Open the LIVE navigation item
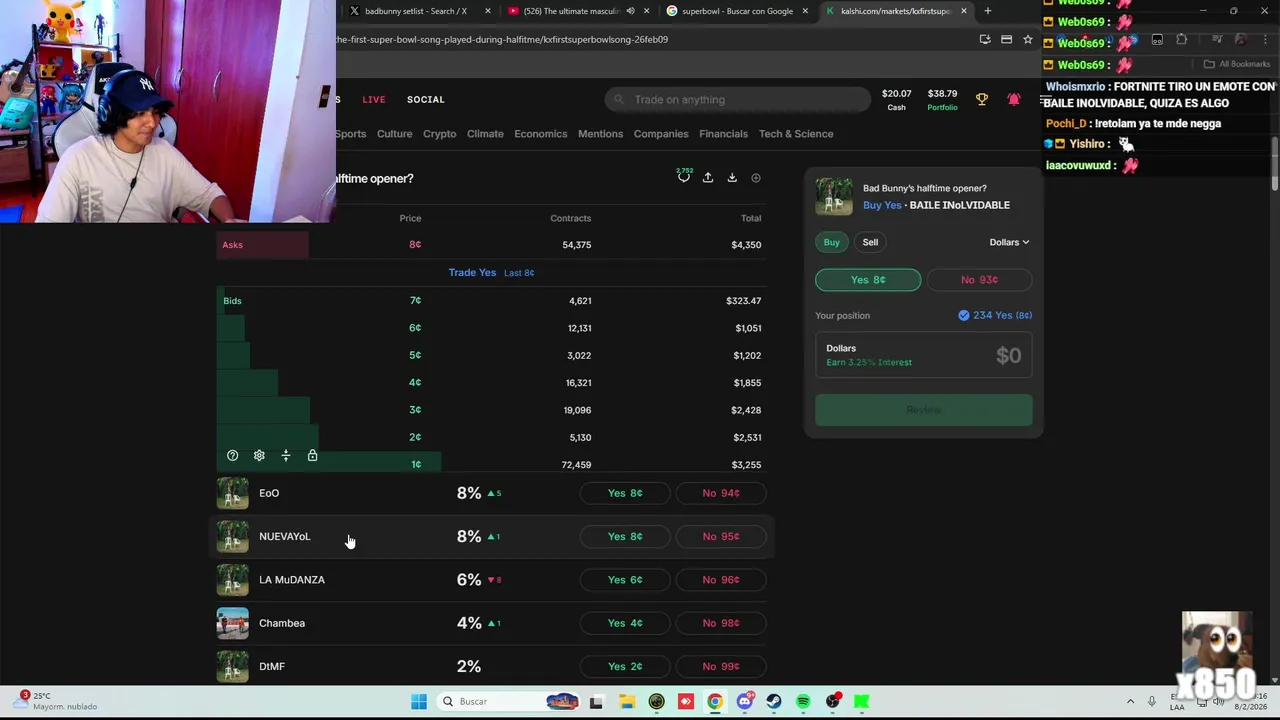 pos(374,100)
